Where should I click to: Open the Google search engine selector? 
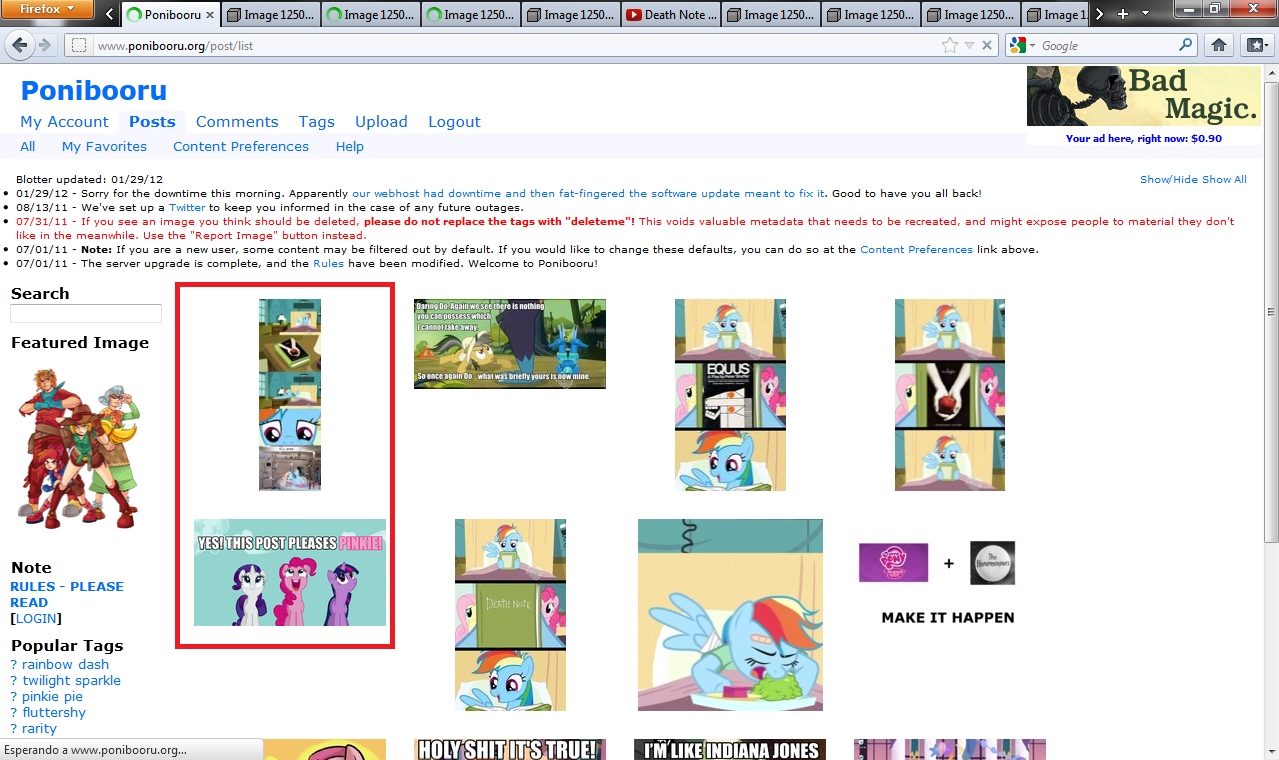click(1020, 45)
